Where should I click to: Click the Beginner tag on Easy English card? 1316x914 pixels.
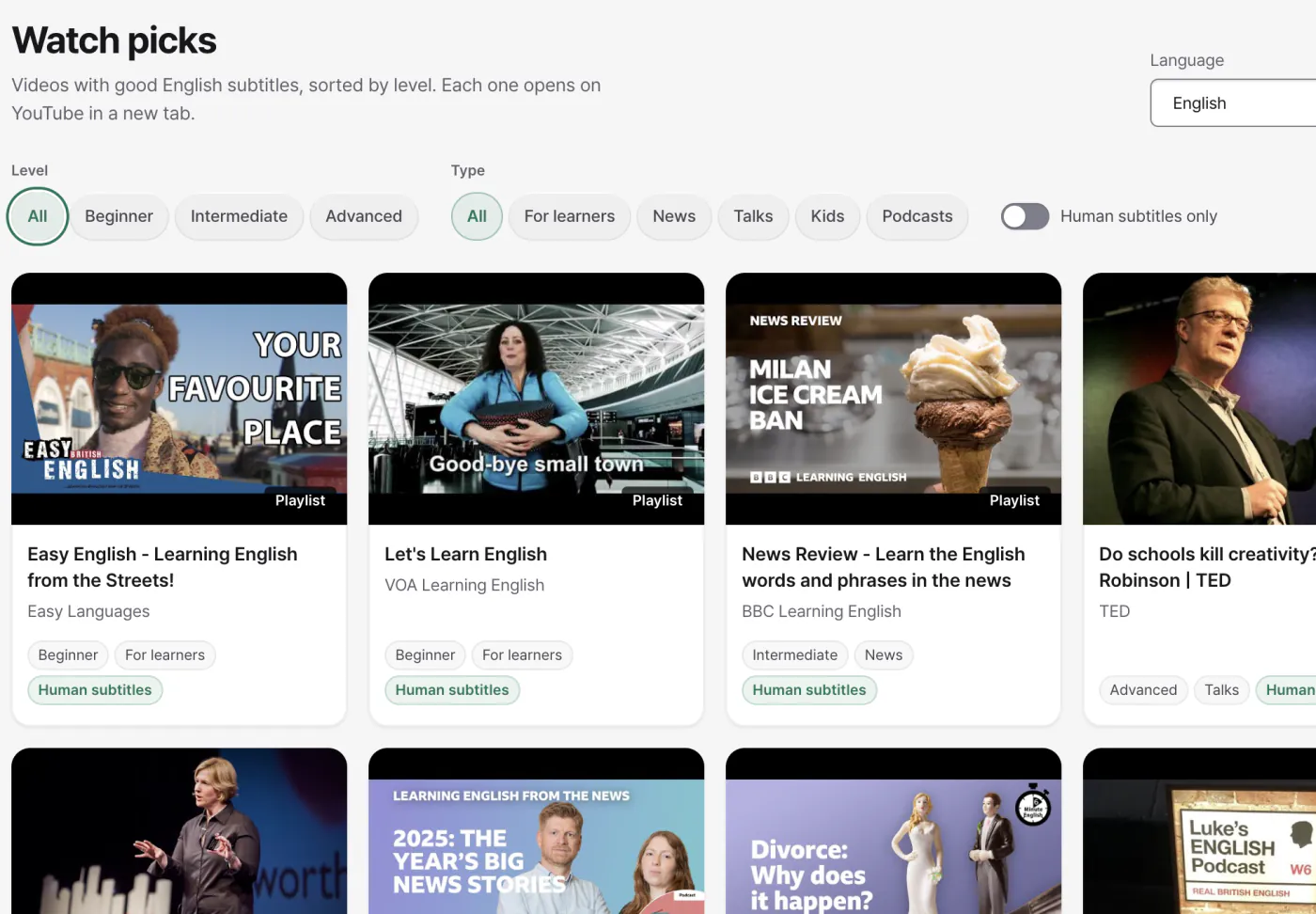click(x=68, y=655)
